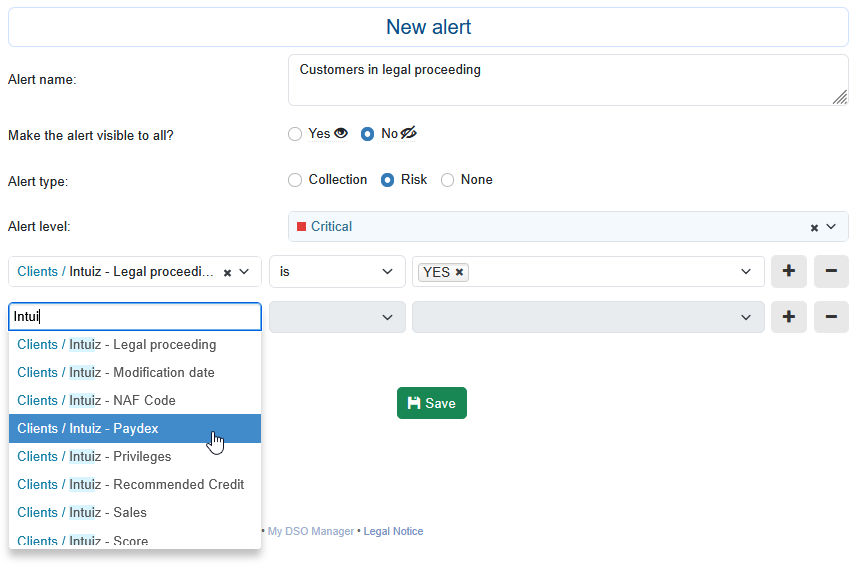Choose Collection alert type
Image resolution: width=859 pixels, height=570 pixels.
pos(295,180)
